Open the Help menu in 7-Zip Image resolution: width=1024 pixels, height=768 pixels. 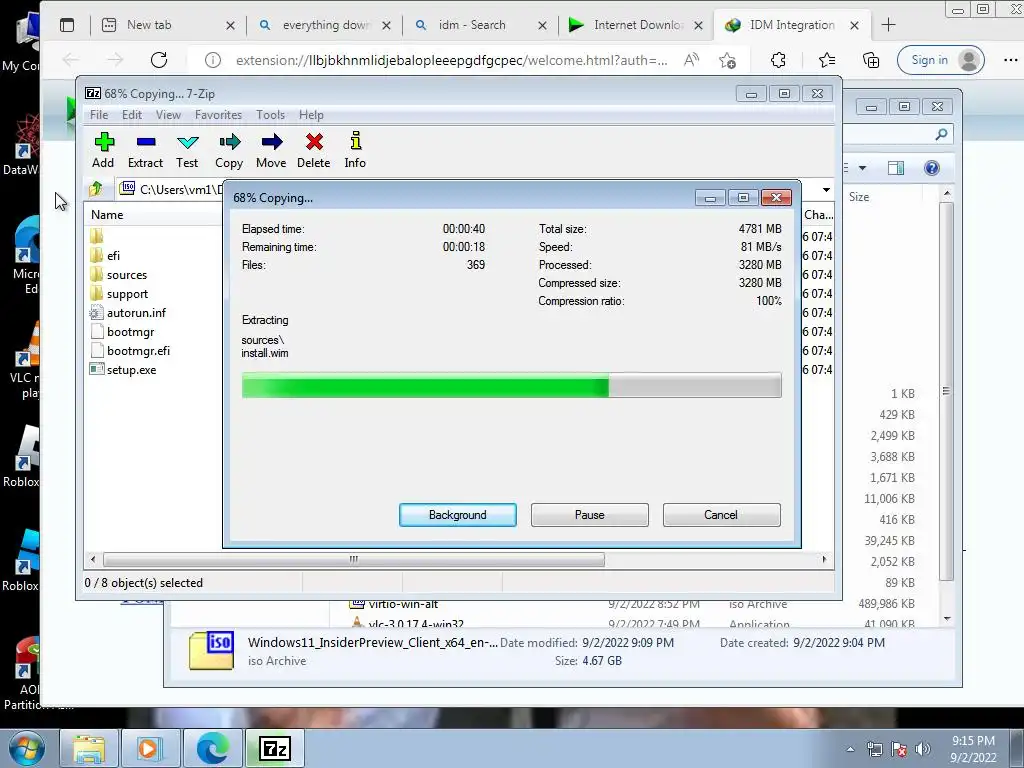tap(311, 115)
